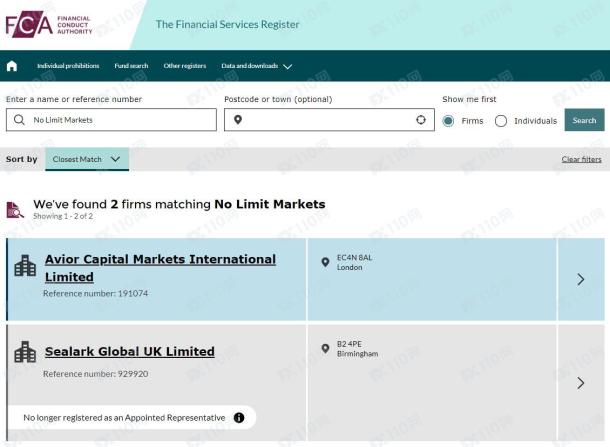The image size is (610, 447).
Task: Click the Clear filters link
Action: pyautogui.click(x=581, y=159)
